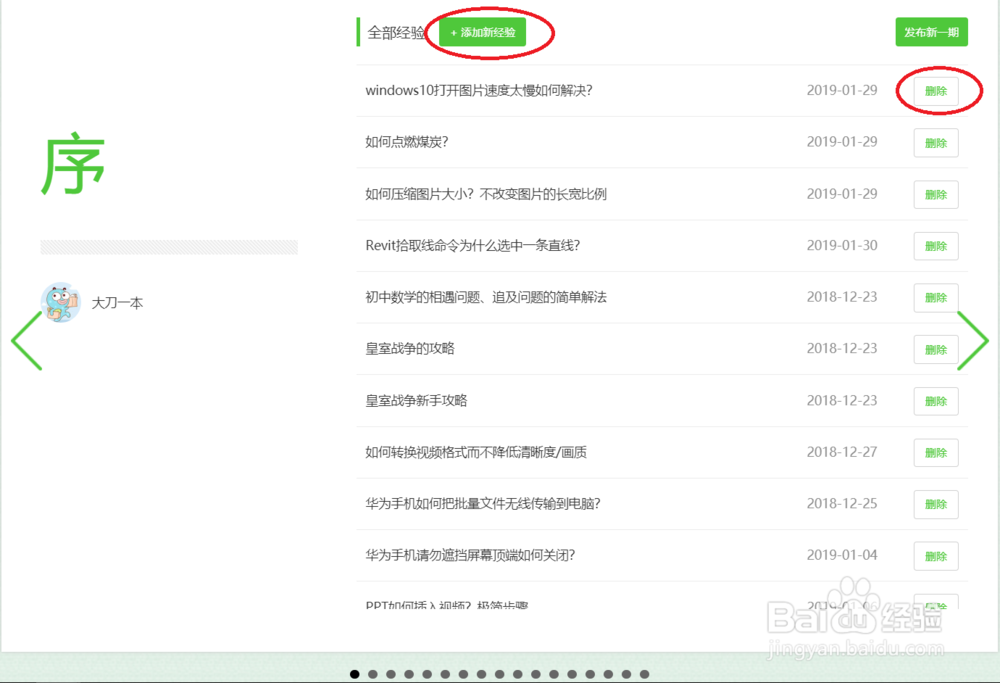Click the "发布新一期" button
The image size is (1000, 683).
click(x=931, y=32)
